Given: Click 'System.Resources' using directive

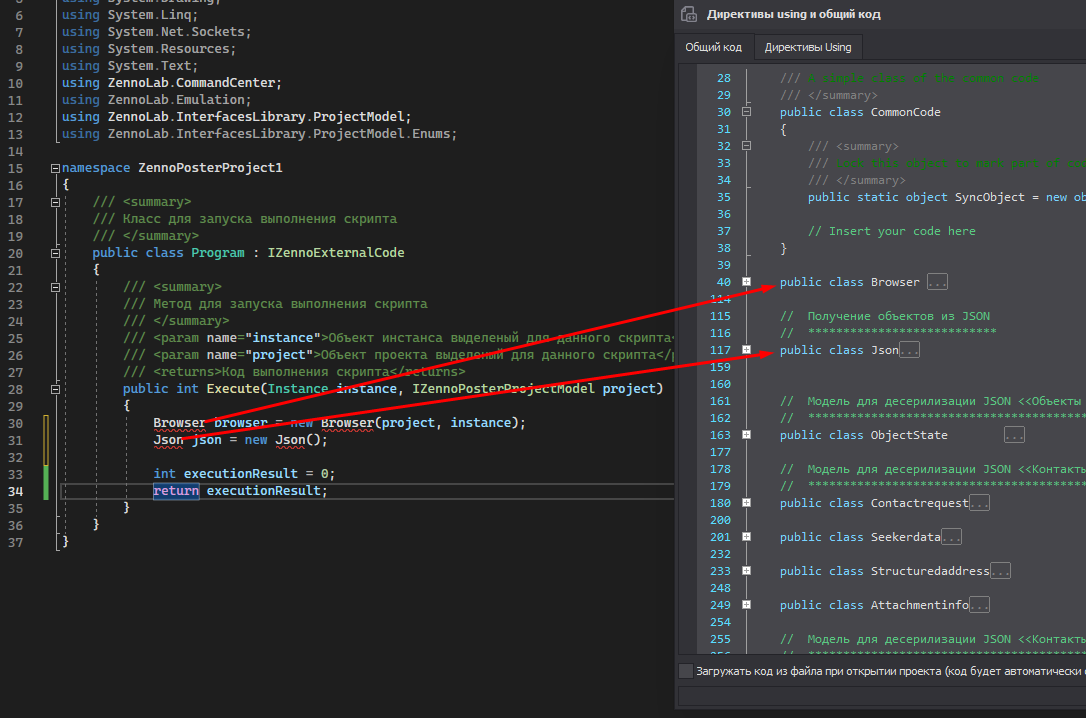Looking at the screenshot, I should point(170,49).
